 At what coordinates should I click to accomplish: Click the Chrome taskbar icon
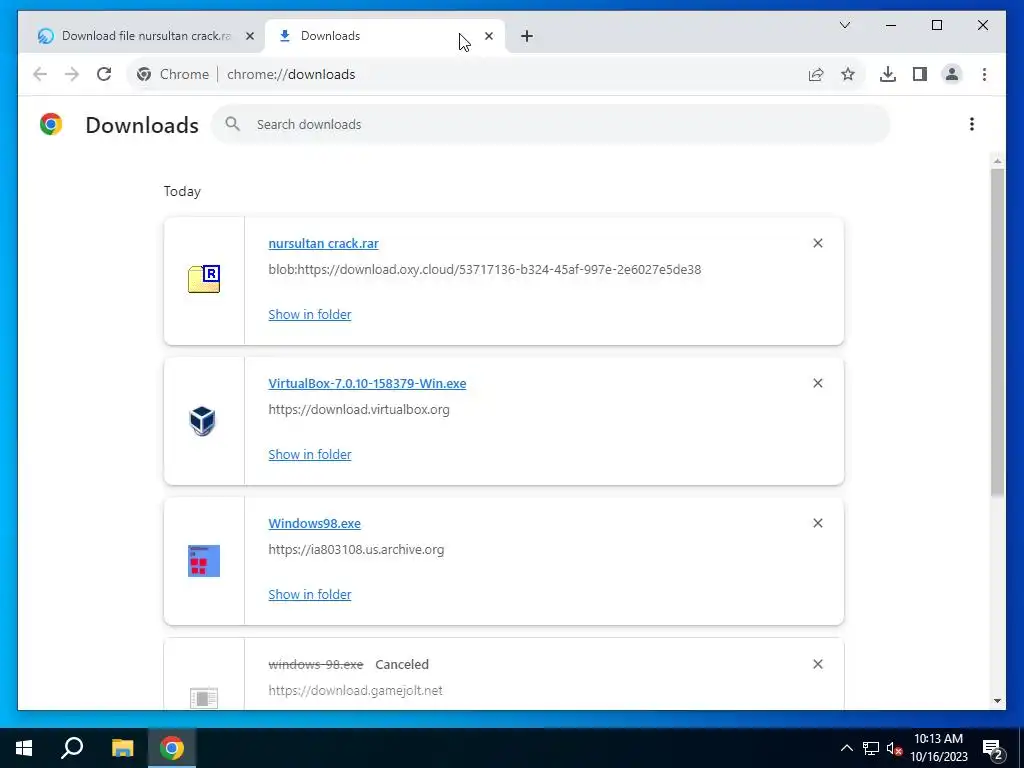[x=172, y=748]
